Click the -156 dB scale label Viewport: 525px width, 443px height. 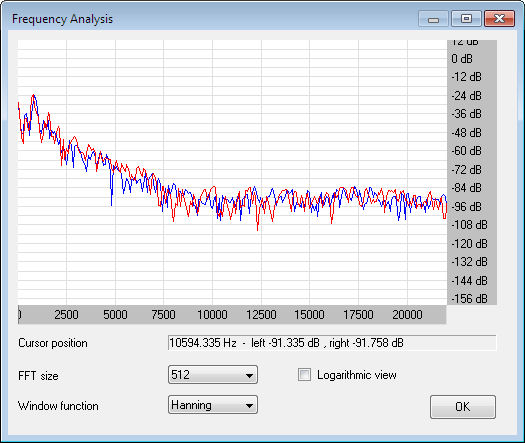[469, 298]
